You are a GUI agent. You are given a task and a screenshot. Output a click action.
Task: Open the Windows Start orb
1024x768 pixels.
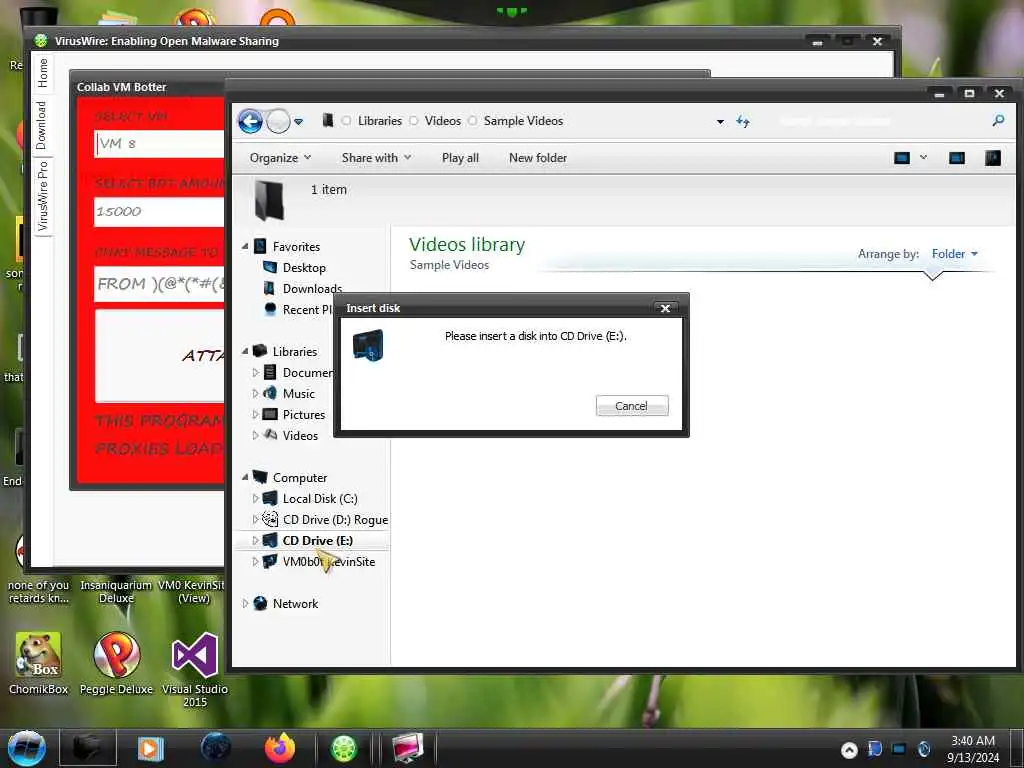coord(26,747)
